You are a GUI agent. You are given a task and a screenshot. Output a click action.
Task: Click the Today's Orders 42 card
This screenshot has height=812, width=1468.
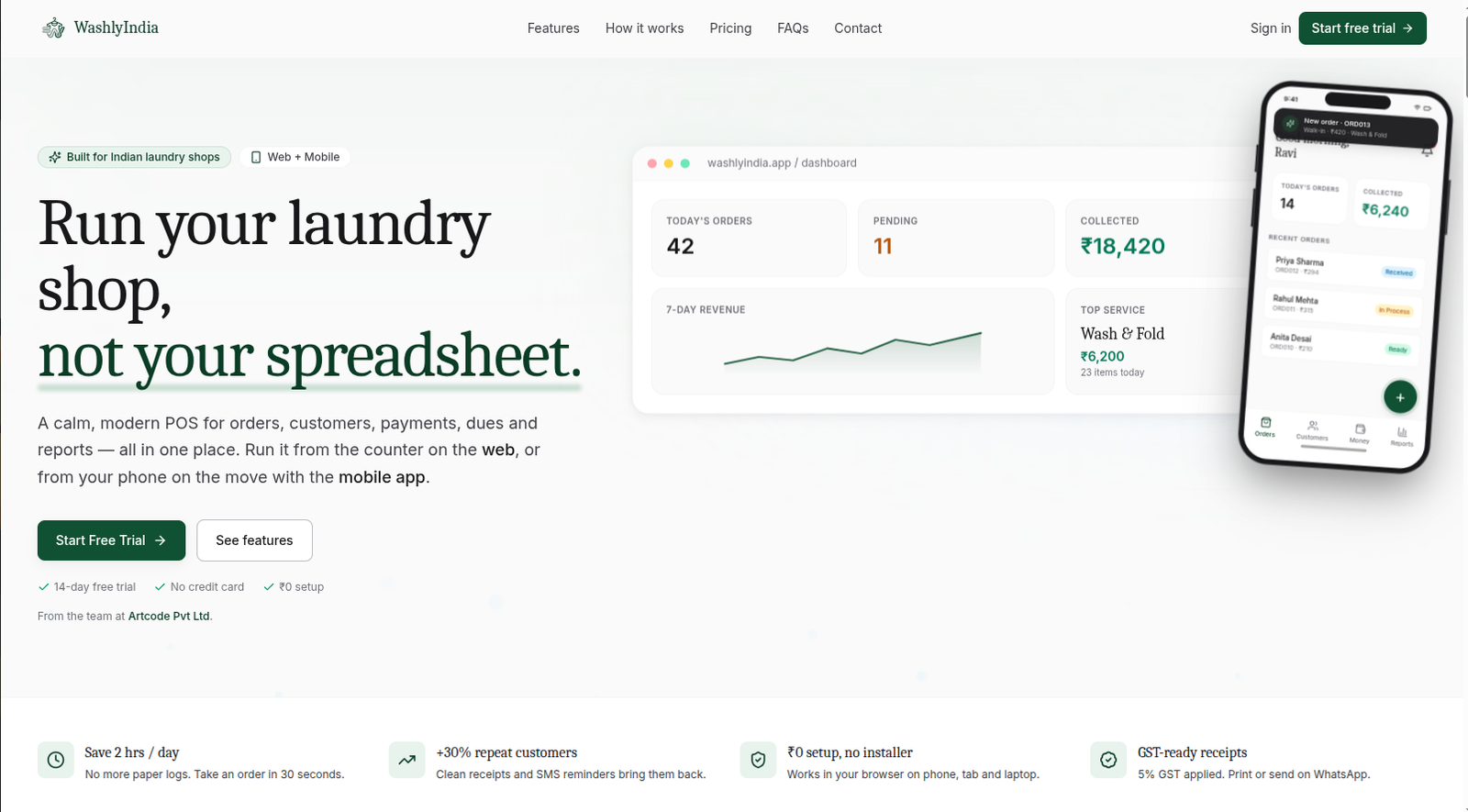pos(749,238)
